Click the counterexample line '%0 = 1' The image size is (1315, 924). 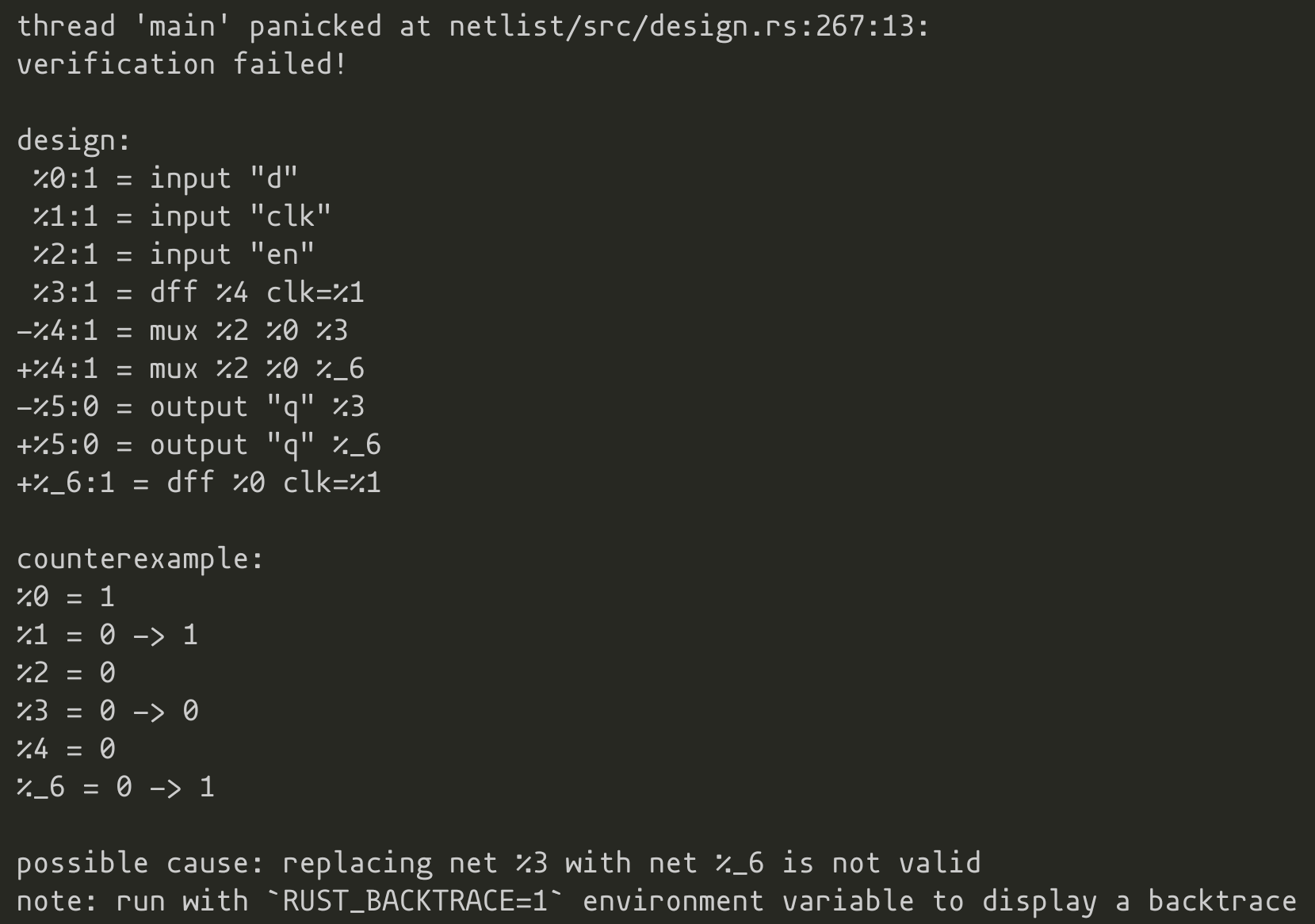point(65,597)
